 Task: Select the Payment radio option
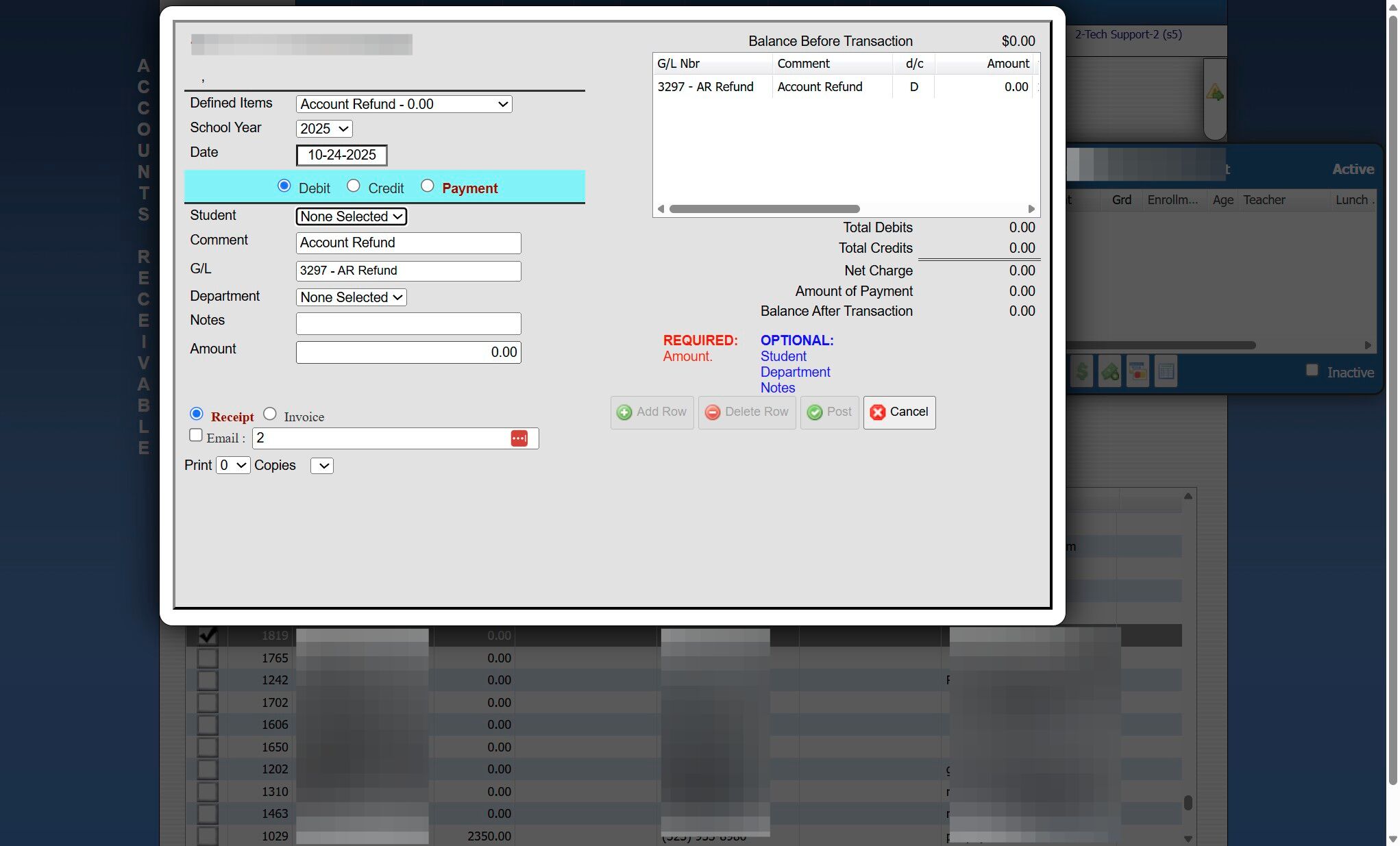pos(427,186)
